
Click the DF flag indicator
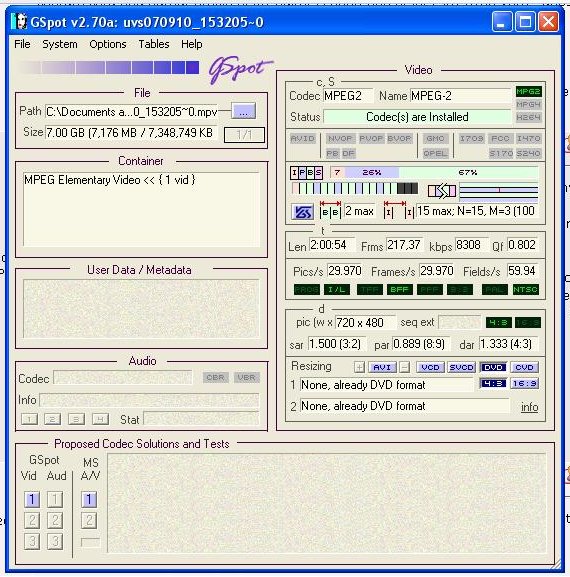click(348, 153)
